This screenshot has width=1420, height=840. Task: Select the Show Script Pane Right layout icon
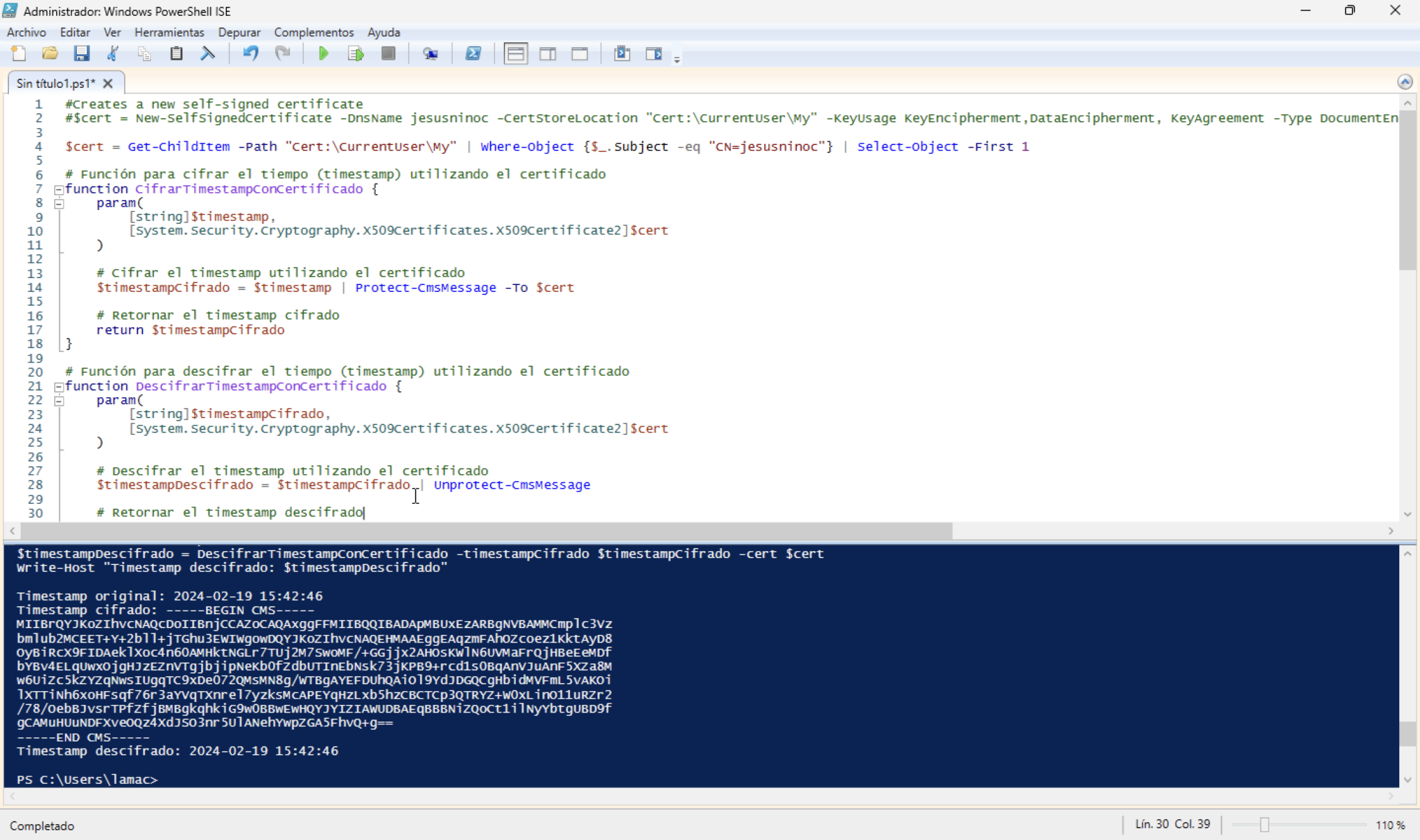click(x=547, y=53)
